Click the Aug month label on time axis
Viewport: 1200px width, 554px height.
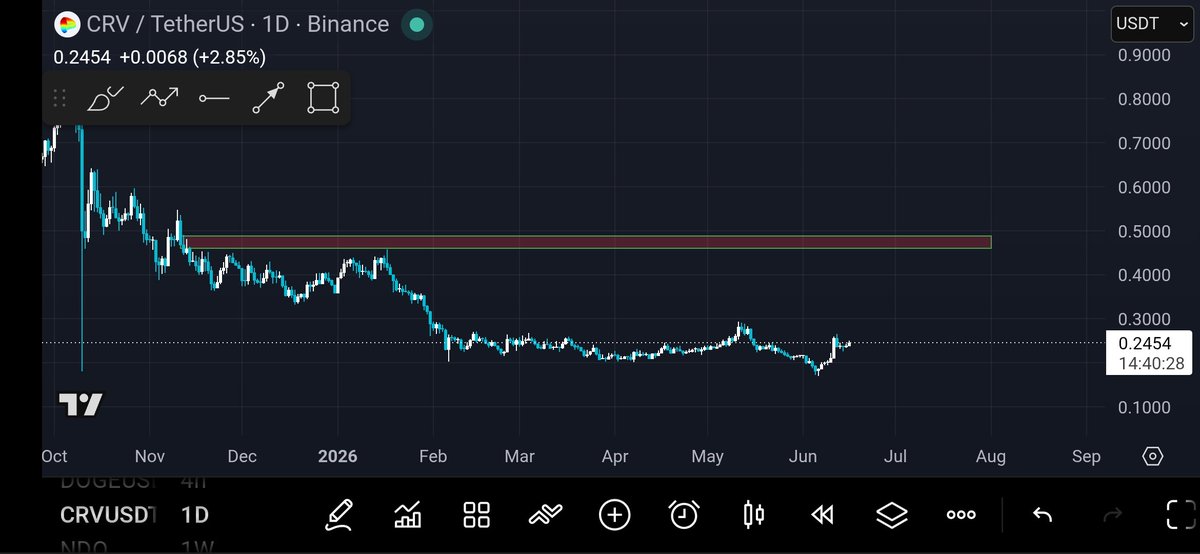click(990, 456)
